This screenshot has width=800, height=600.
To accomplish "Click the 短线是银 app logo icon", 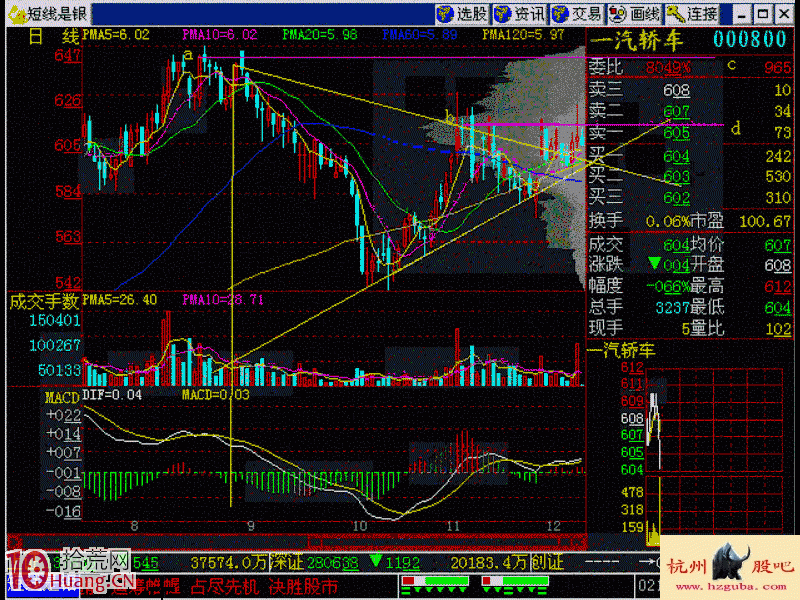I will click(x=14, y=13).
